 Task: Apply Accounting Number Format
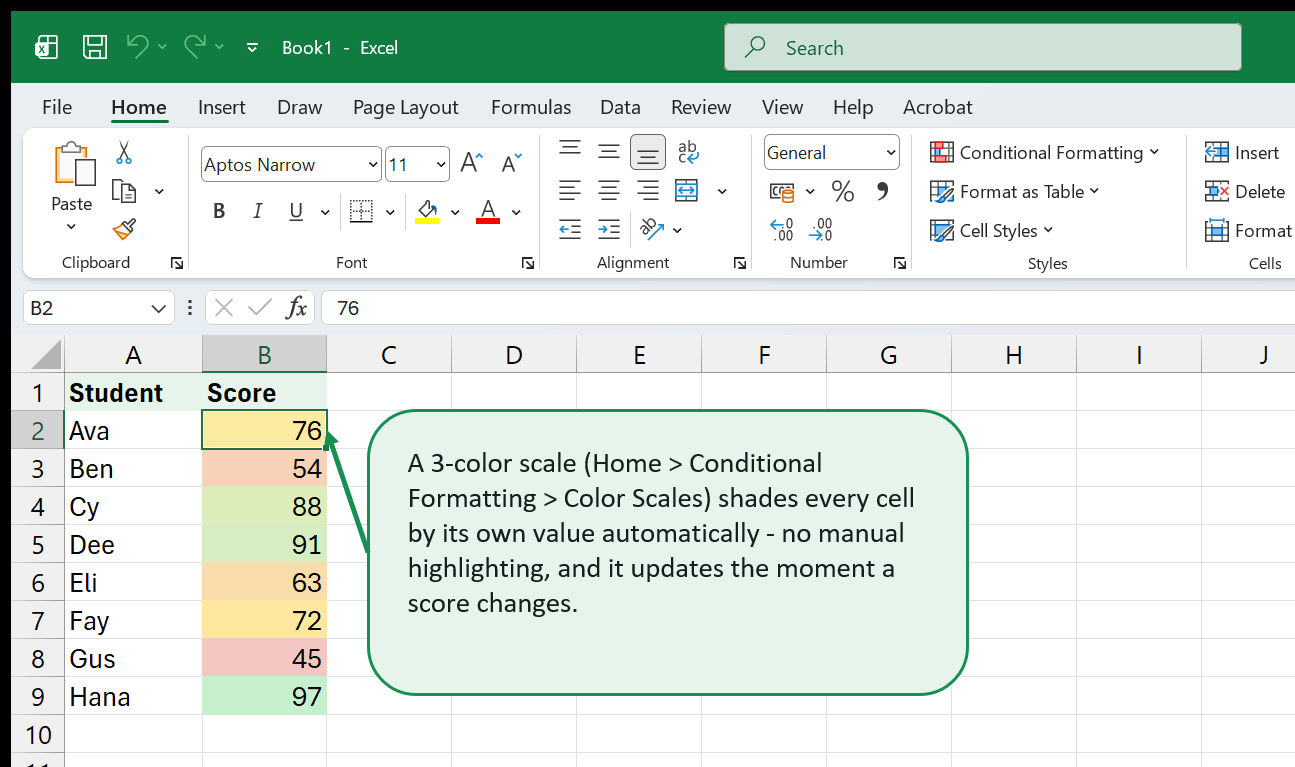click(782, 191)
